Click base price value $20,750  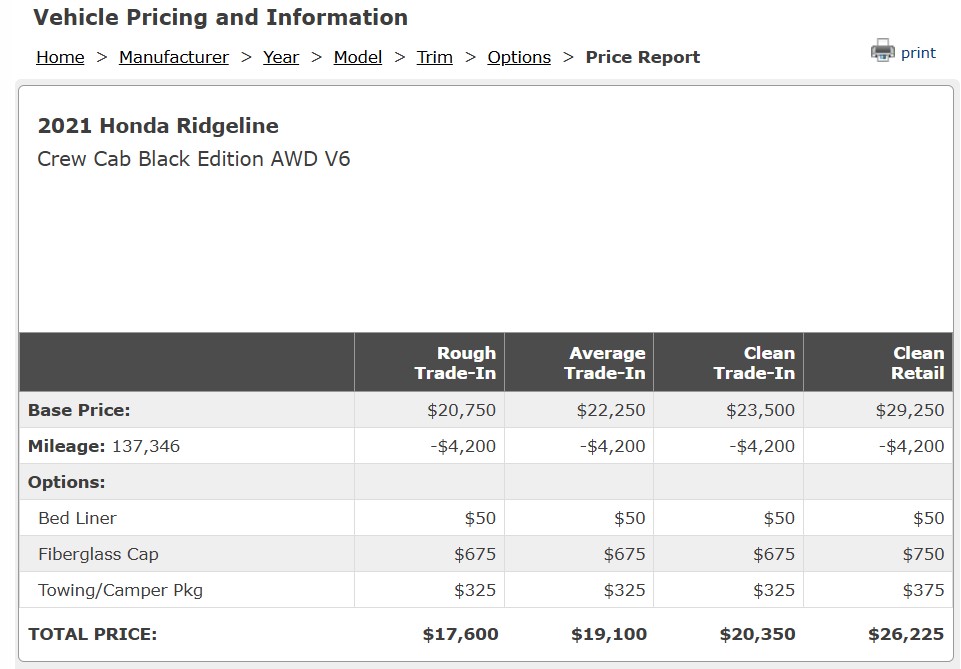pos(462,410)
